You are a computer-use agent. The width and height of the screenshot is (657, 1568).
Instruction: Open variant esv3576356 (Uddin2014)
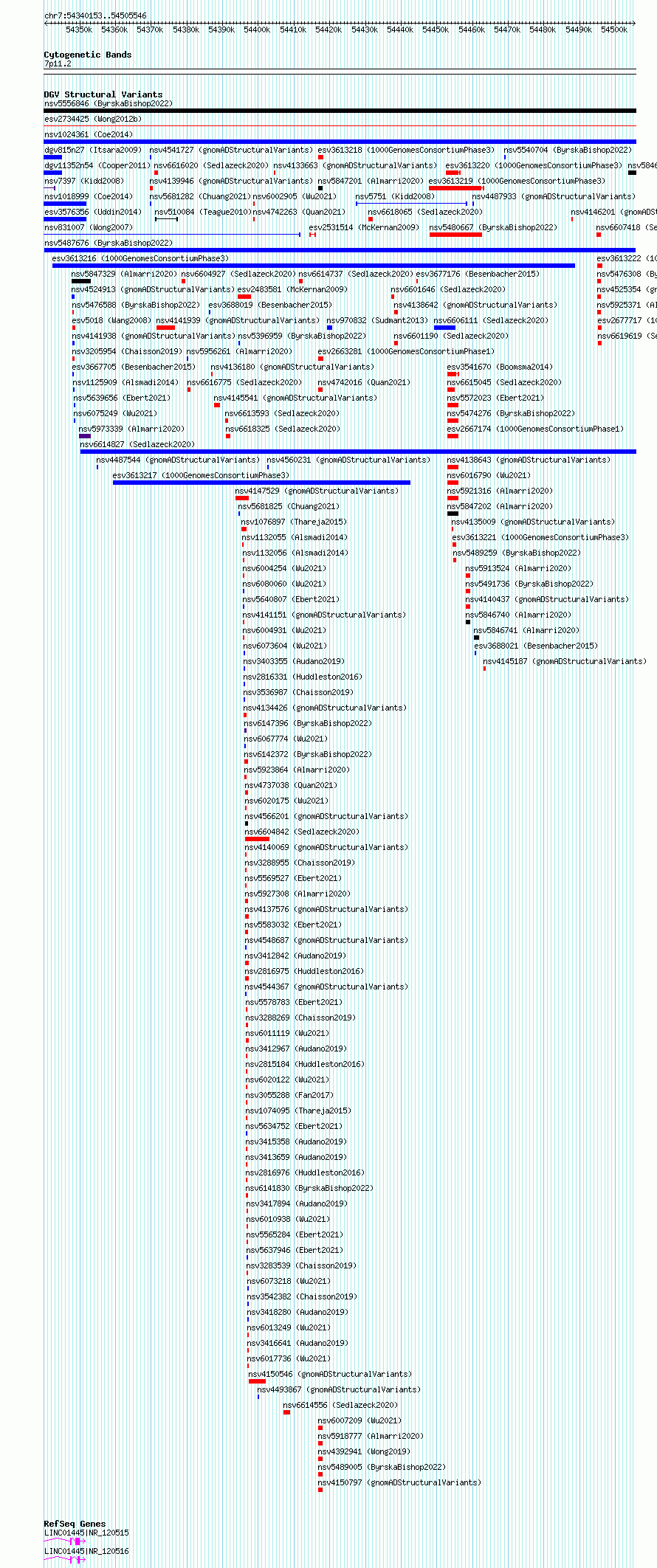pyautogui.click(x=93, y=212)
